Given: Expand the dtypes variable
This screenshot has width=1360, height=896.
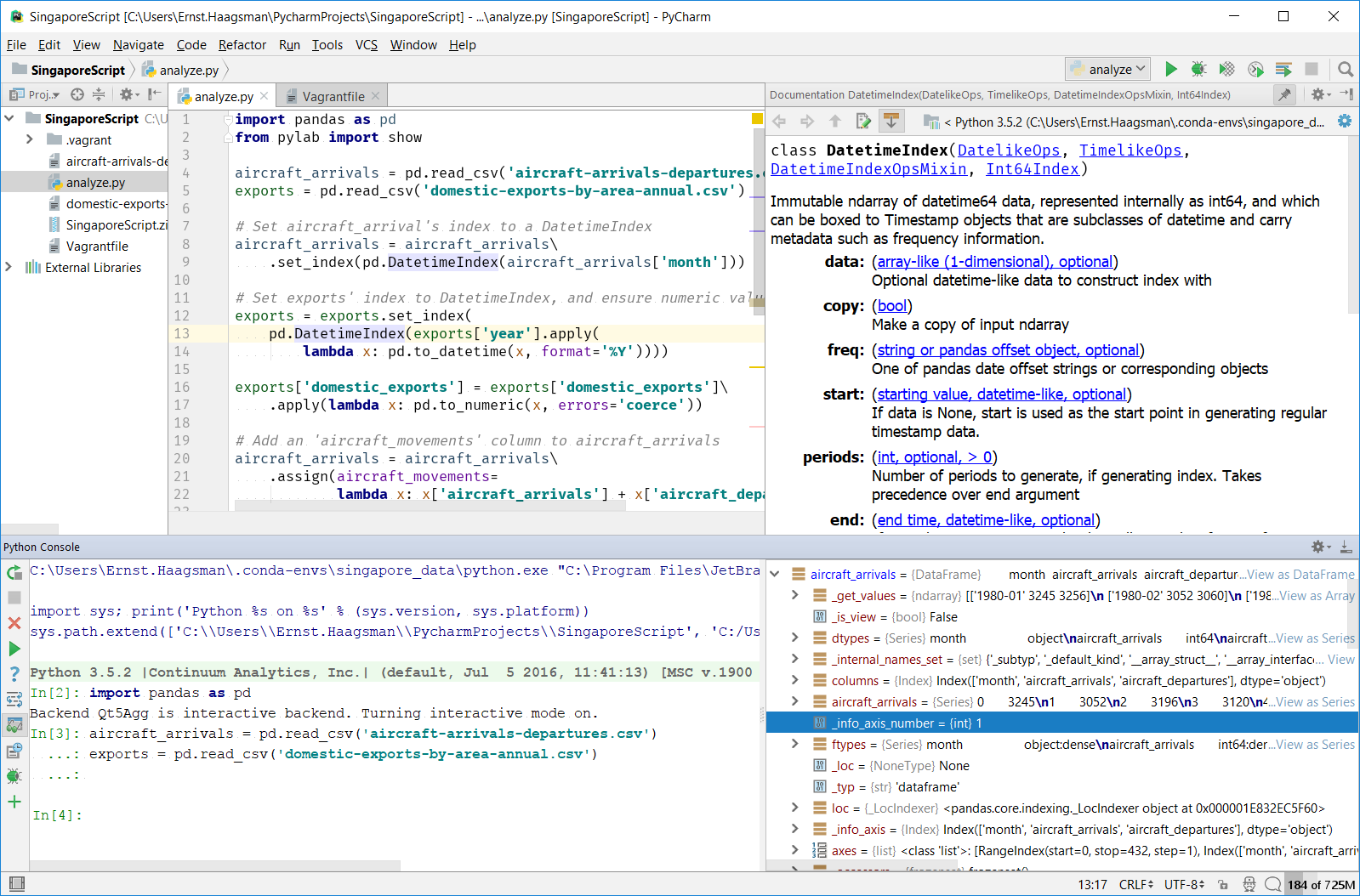Looking at the screenshot, I should 795,638.
